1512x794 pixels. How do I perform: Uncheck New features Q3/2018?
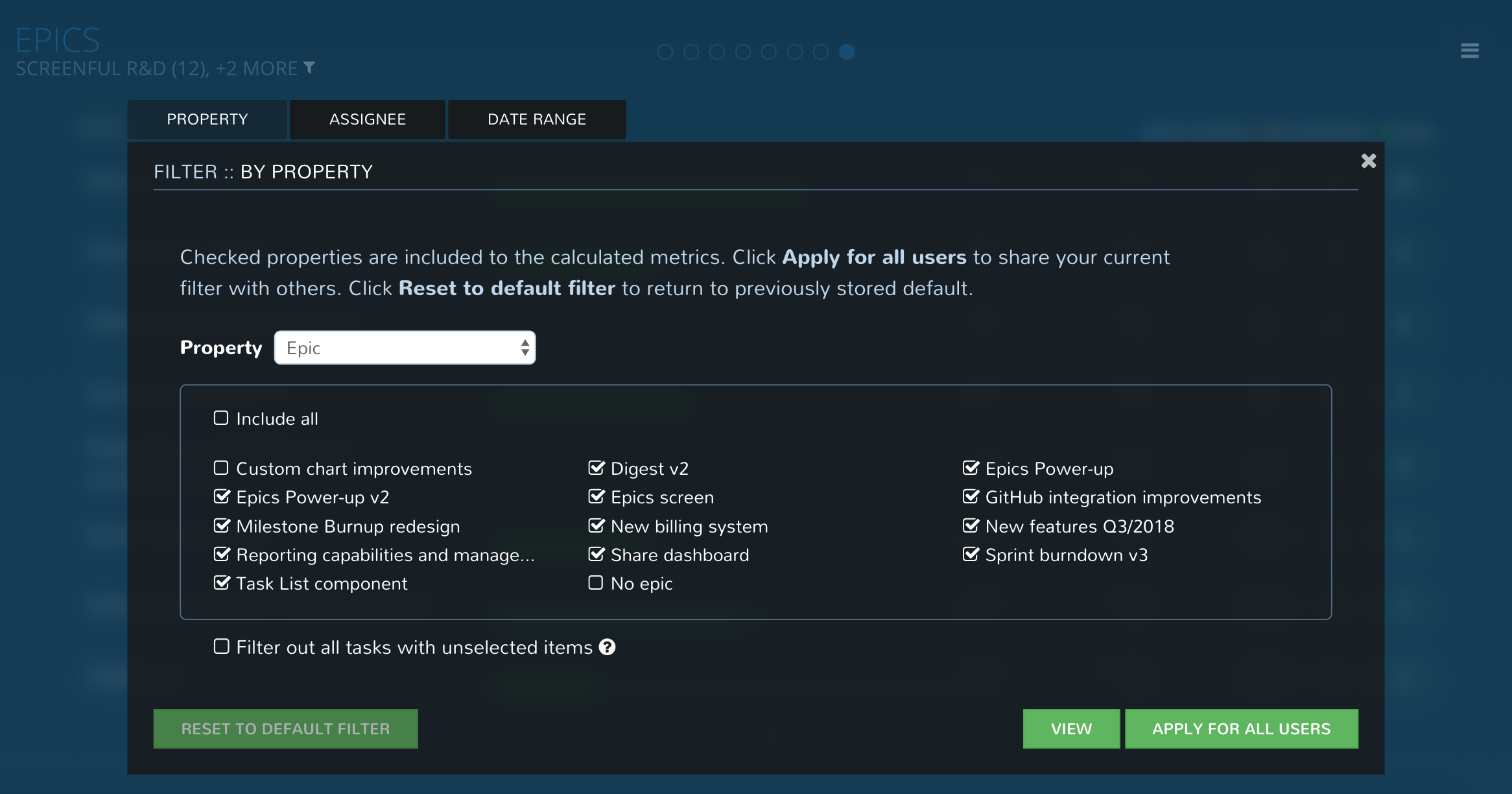971,525
